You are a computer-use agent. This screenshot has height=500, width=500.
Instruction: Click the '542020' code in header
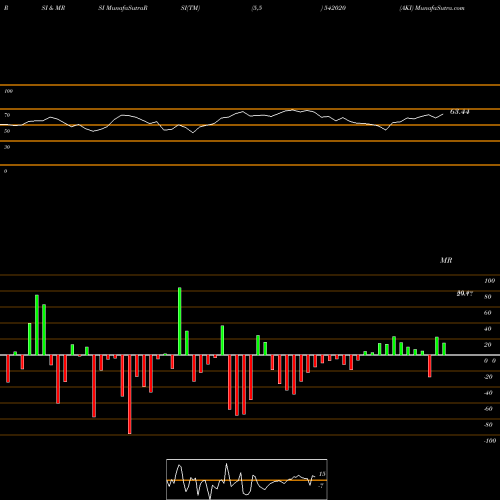(334, 8)
